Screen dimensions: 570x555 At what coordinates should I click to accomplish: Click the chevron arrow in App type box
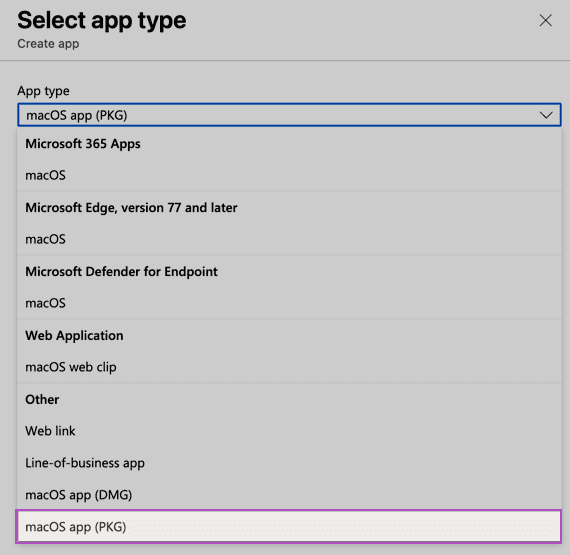[546, 115]
